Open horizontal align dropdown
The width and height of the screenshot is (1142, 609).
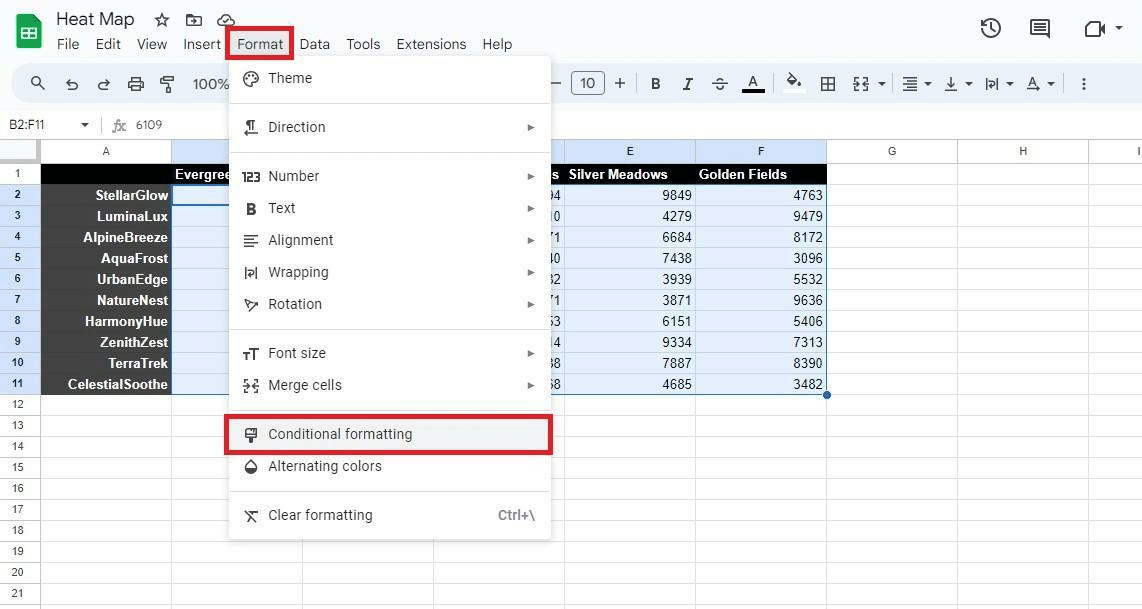pos(917,84)
